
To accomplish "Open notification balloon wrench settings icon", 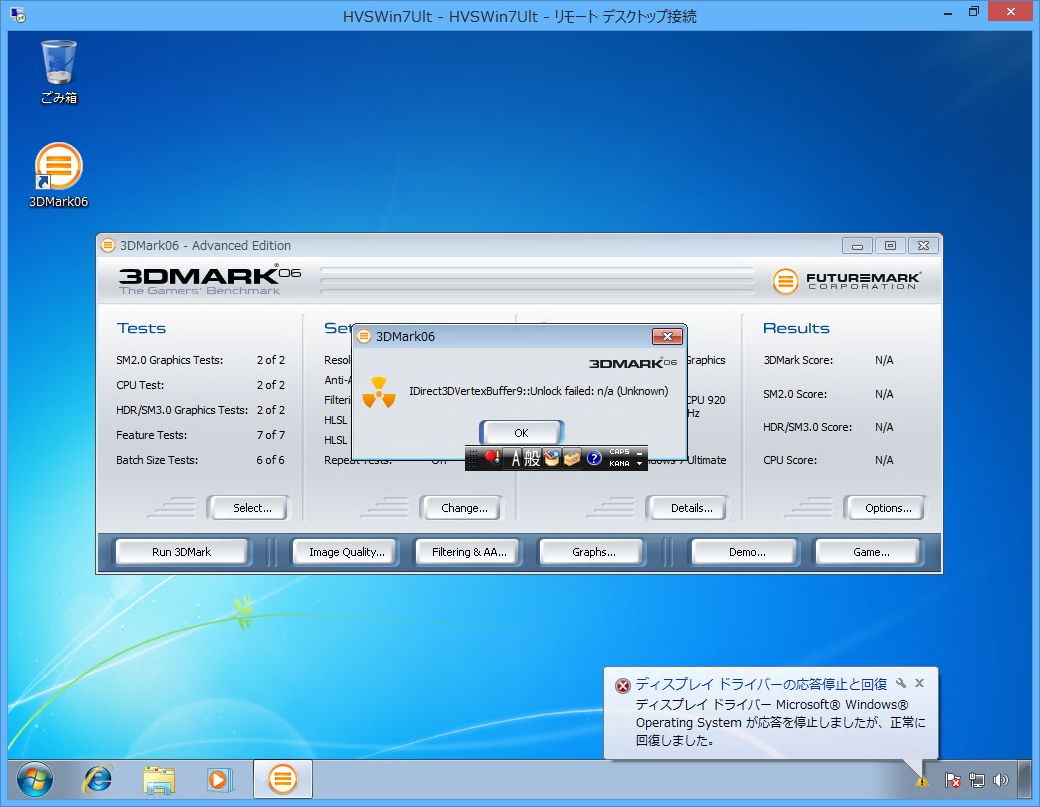I will [x=901, y=683].
